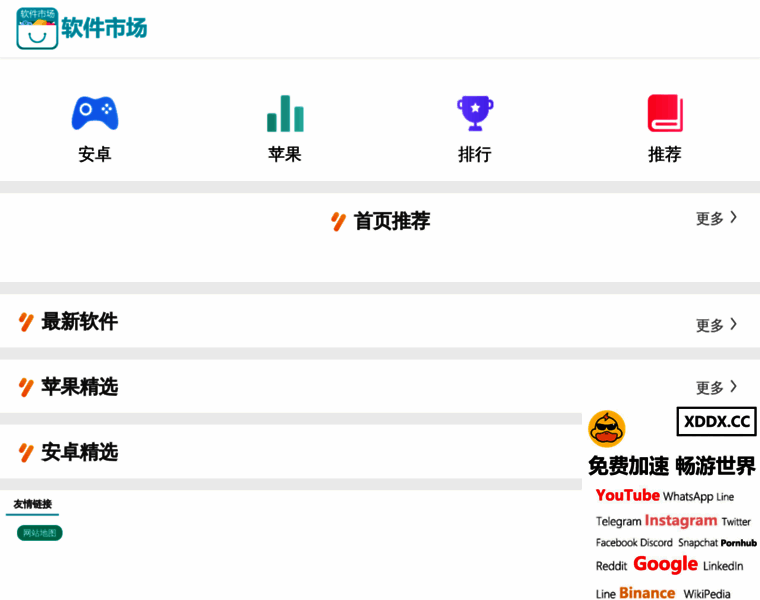
Task: Click the 免费加速 畅游世界 ad headline
Action: [x=672, y=466]
